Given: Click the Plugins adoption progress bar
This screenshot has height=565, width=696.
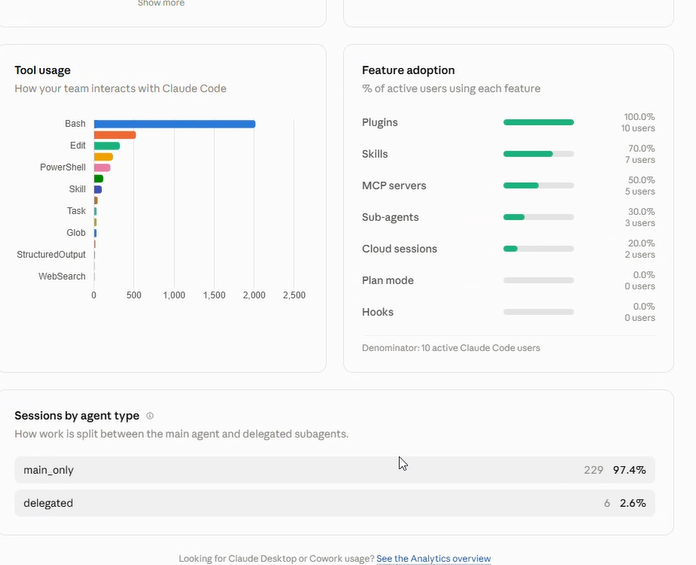Looking at the screenshot, I should [538, 122].
